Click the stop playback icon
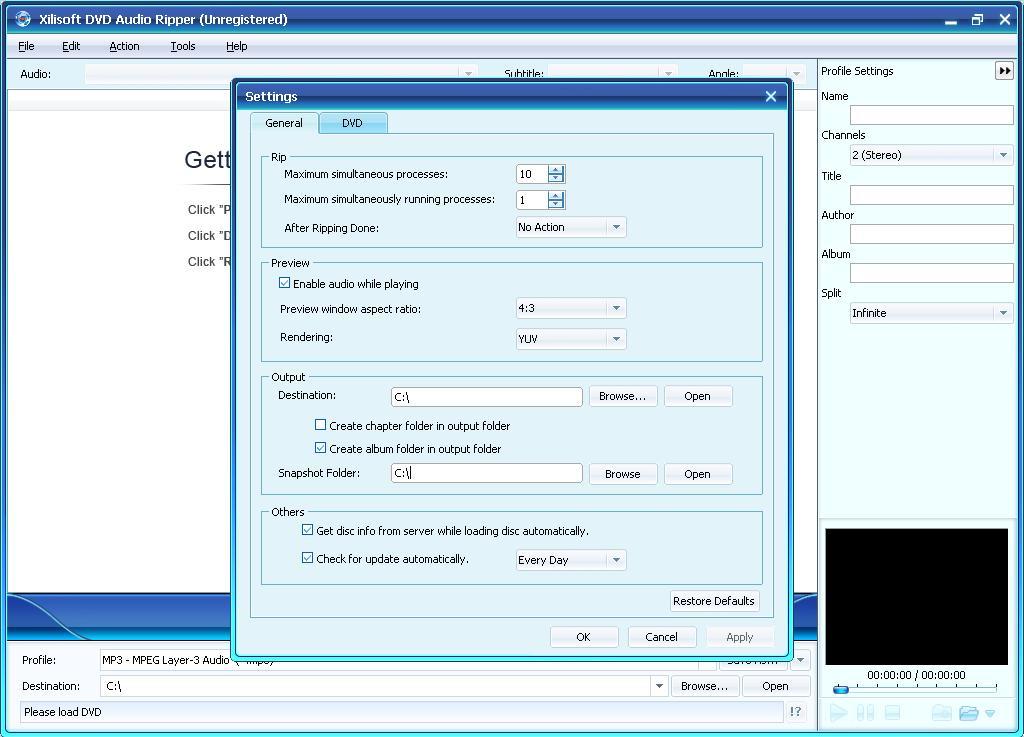The width and height of the screenshot is (1024, 737). (892, 712)
